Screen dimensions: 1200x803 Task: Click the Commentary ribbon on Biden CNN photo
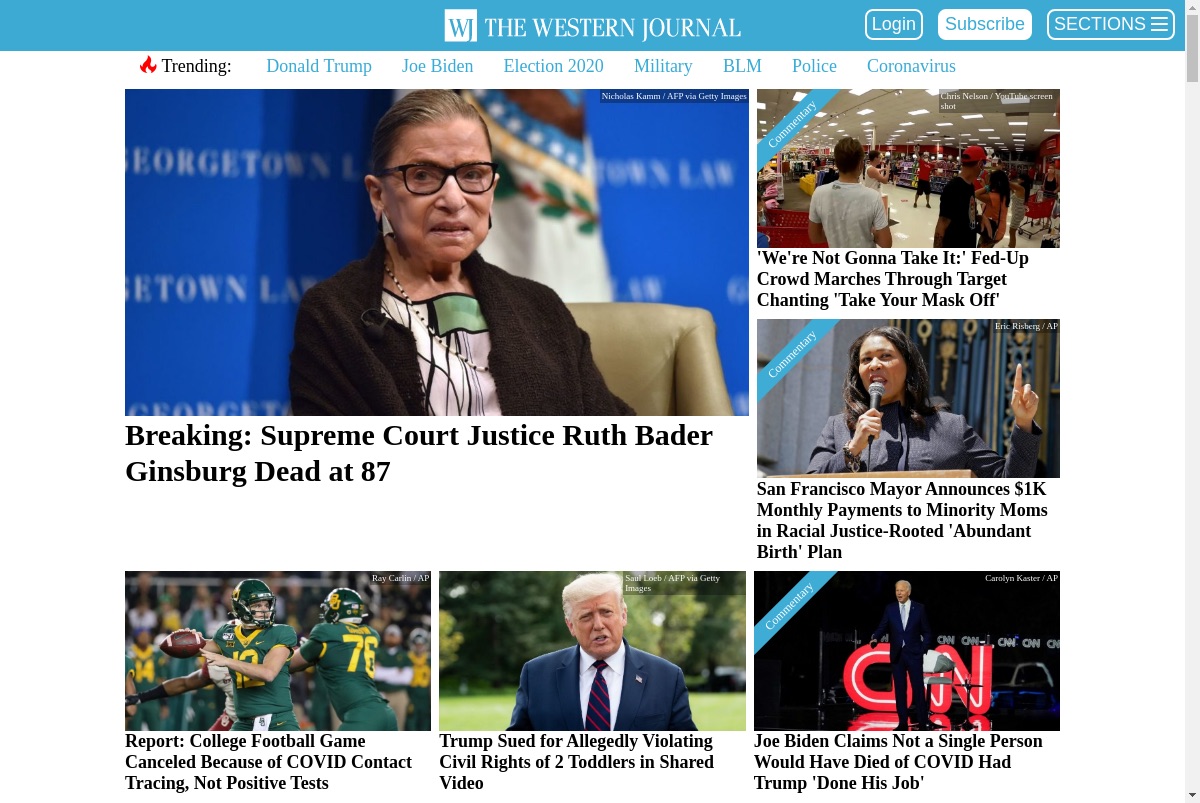click(789, 605)
